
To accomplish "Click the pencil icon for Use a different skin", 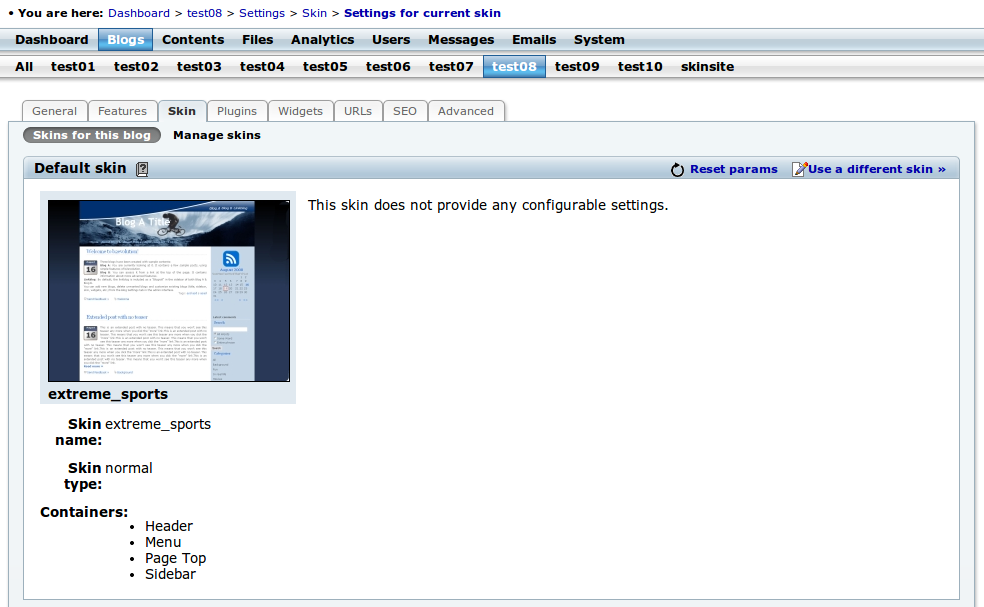I will pyautogui.click(x=799, y=169).
